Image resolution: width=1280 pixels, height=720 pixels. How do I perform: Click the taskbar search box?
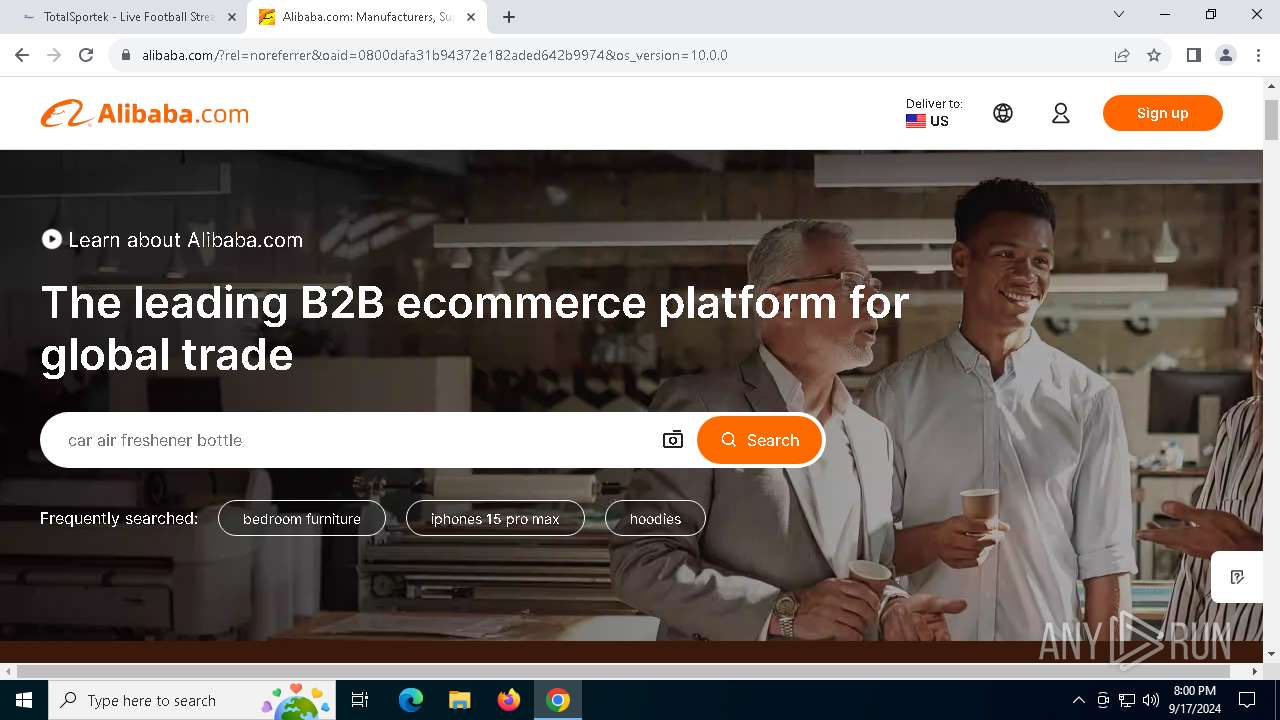(x=192, y=700)
